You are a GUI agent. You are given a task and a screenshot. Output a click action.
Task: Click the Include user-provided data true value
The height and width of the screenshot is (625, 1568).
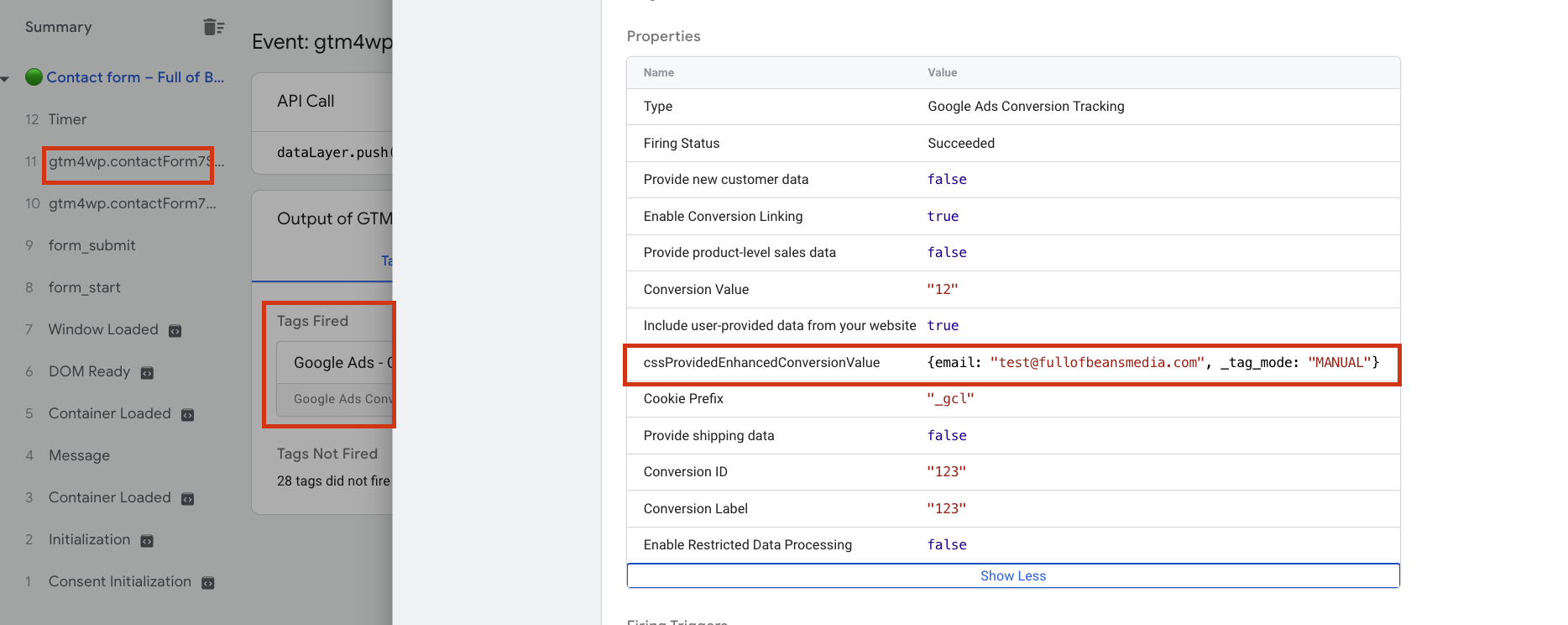(x=943, y=325)
